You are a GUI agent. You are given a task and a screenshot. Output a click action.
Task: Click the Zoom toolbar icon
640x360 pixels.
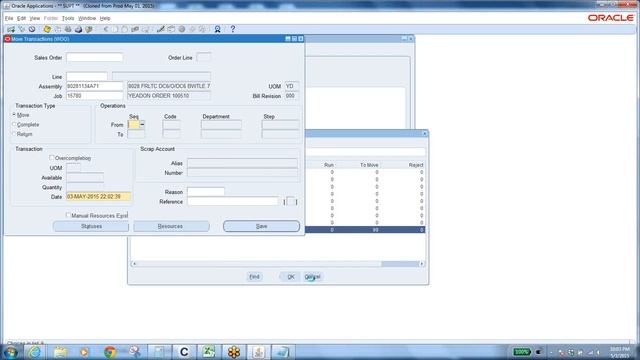(x=171, y=29)
